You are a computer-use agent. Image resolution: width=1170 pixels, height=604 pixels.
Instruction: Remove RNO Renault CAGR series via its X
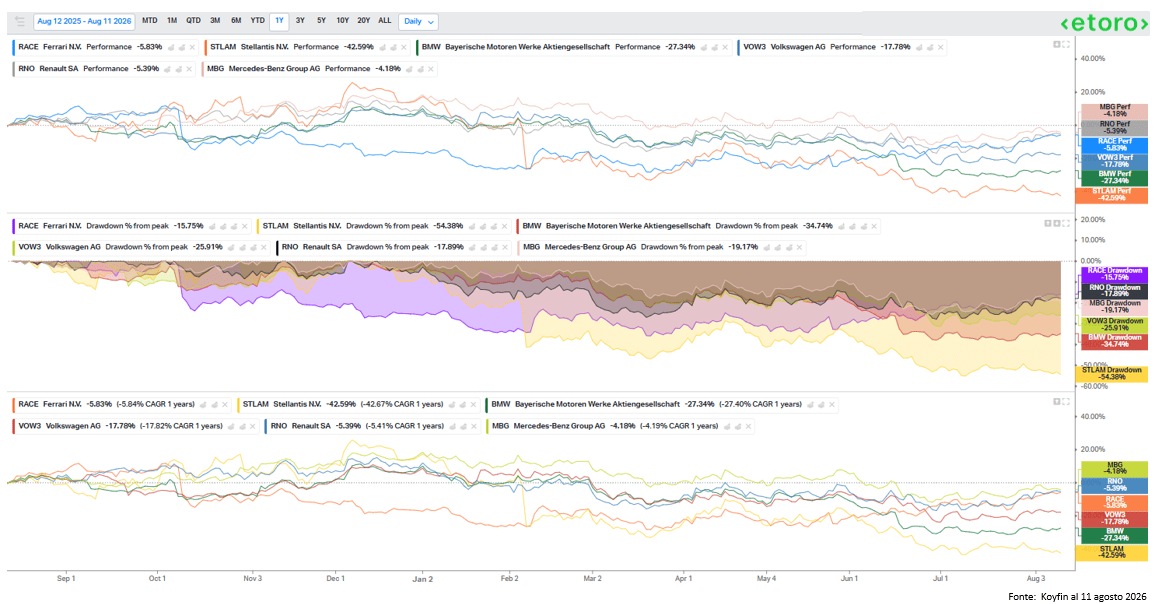point(475,426)
